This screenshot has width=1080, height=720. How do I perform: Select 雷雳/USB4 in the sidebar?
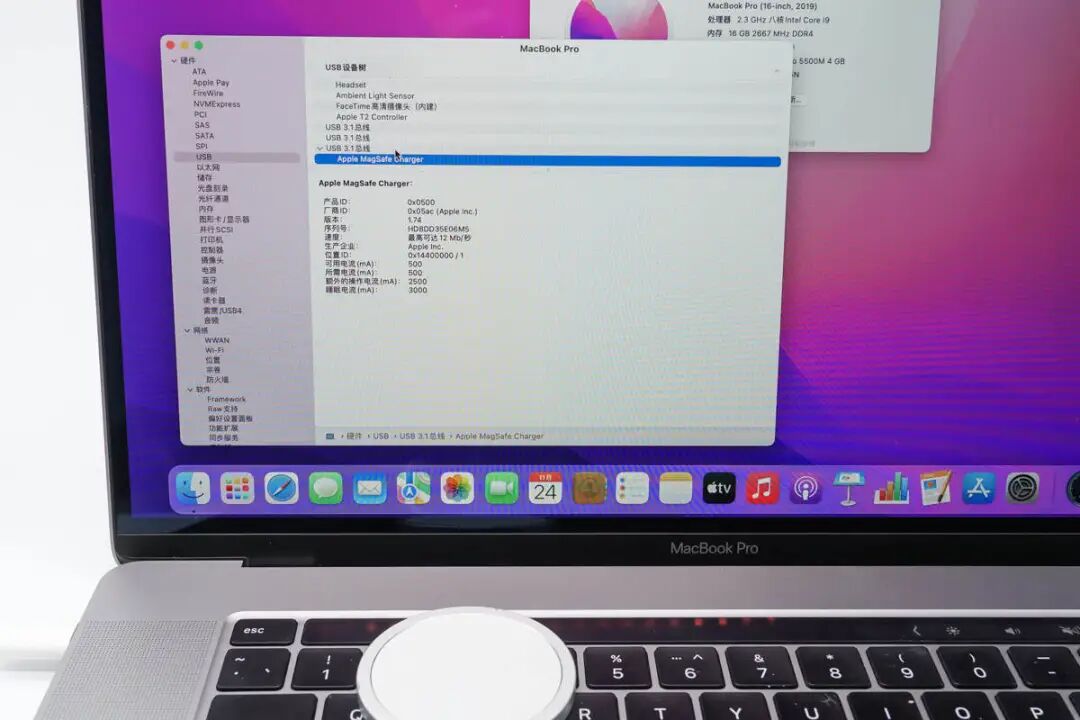point(222,311)
